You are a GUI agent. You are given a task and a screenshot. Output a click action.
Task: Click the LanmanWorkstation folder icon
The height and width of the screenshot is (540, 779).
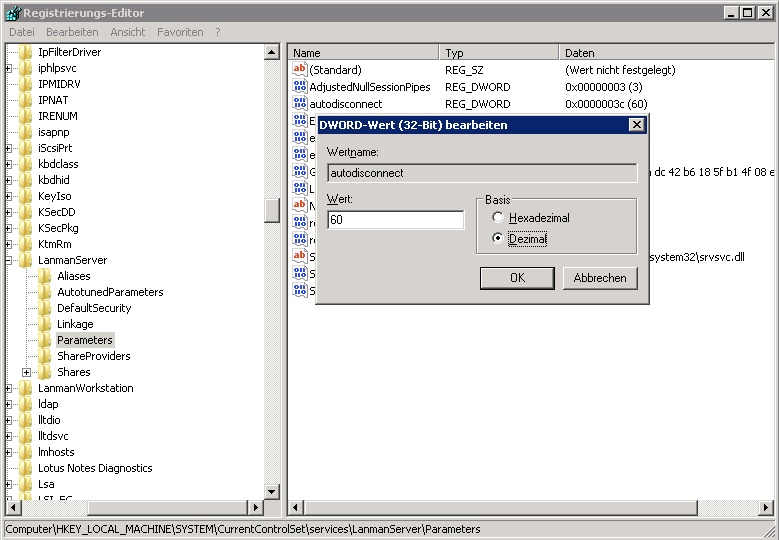click(26, 388)
